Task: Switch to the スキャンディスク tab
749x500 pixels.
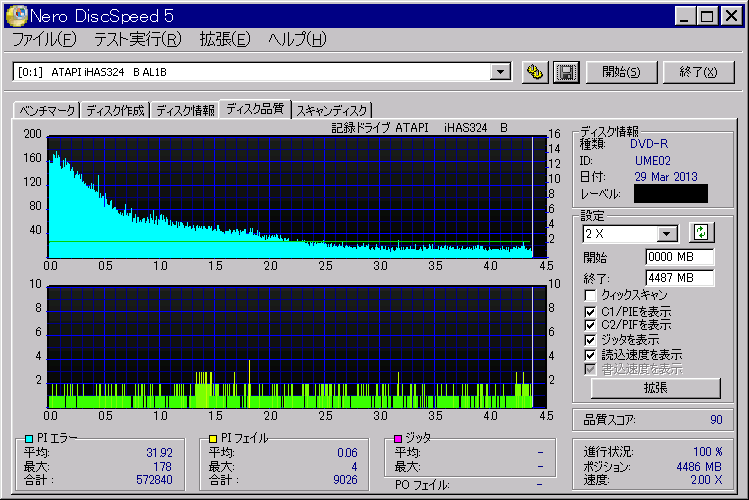Action: coord(332,111)
